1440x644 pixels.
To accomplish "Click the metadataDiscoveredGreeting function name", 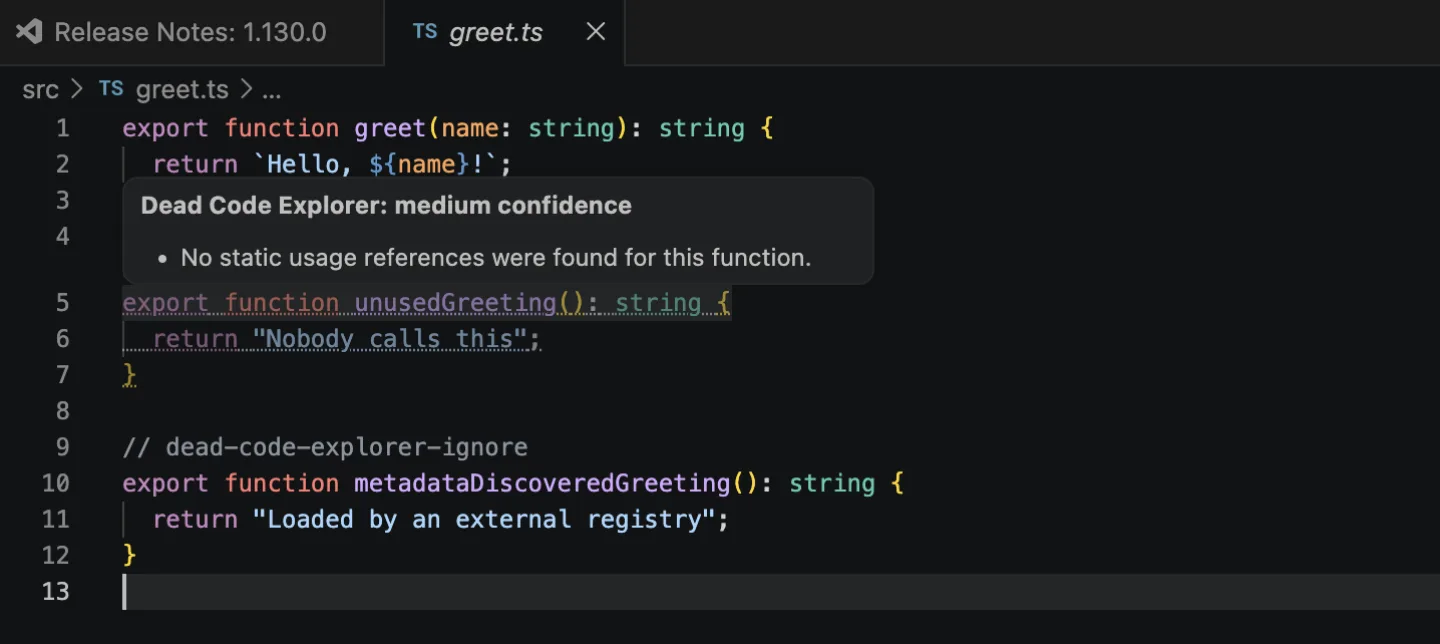I will 542,483.
